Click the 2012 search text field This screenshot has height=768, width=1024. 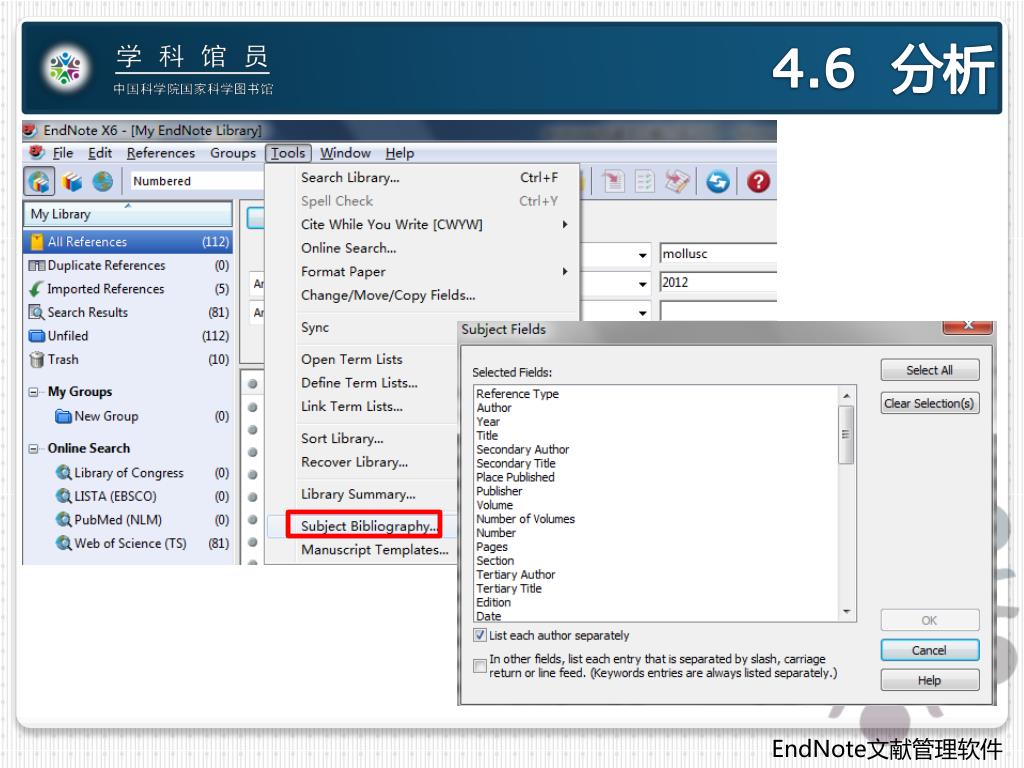718,283
